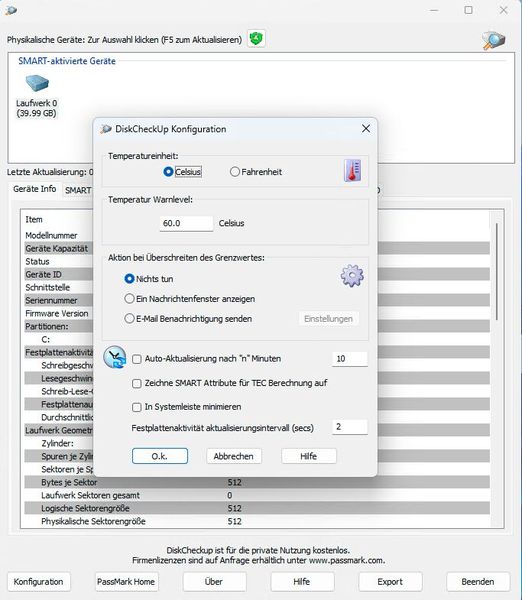
Task: Click the device info list scrollbar
Action: tap(497, 272)
